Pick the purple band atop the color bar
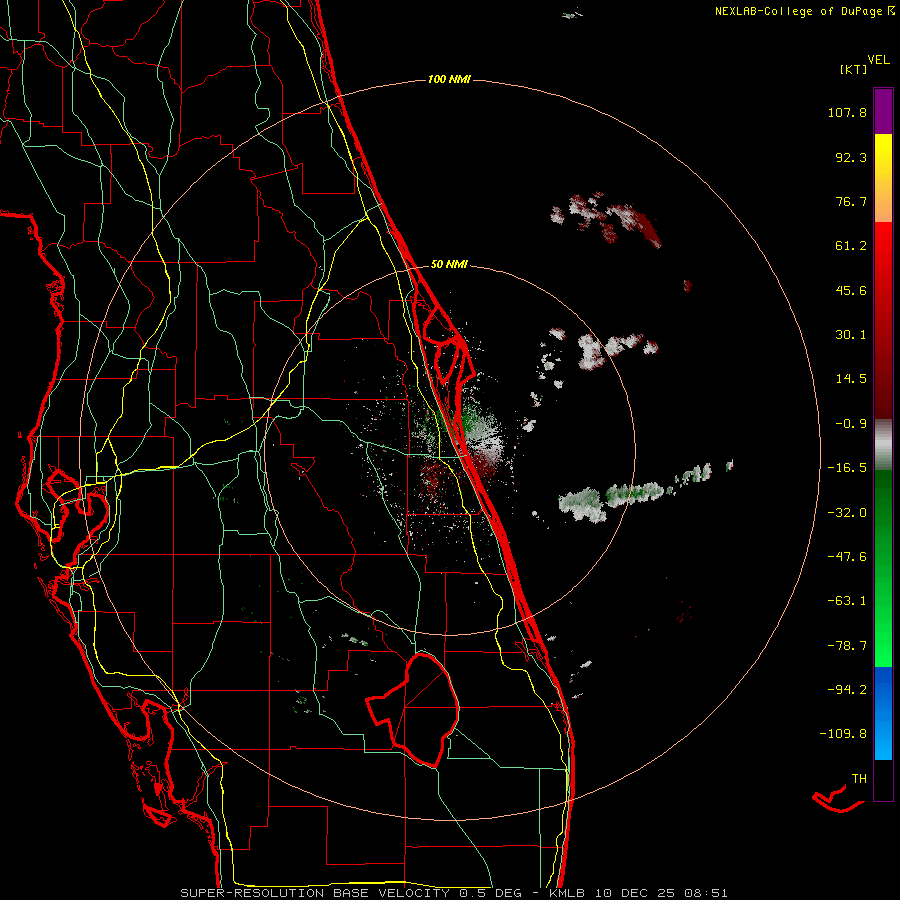This screenshot has height=900, width=900. 883,111
